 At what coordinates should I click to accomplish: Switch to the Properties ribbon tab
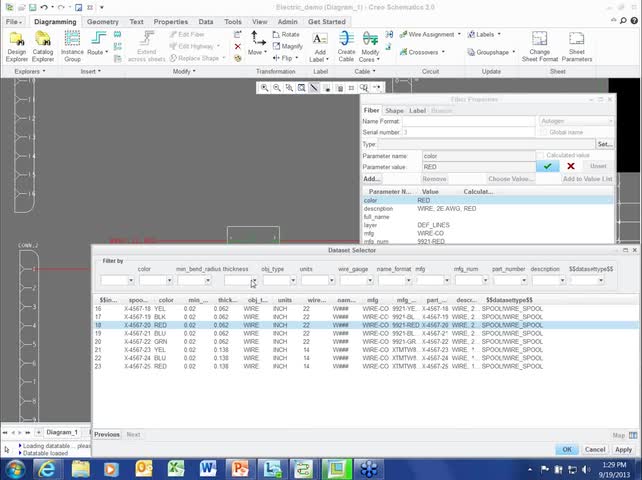(171, 22)
